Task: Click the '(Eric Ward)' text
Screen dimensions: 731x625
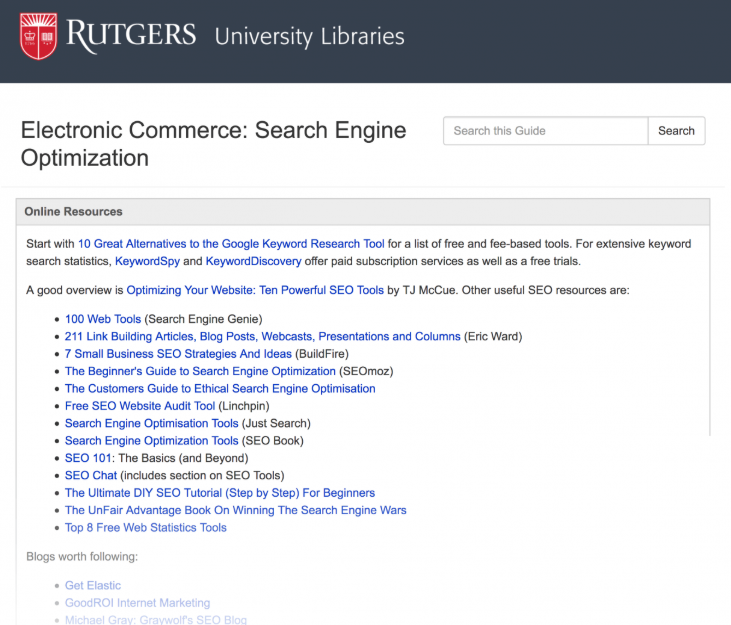Action: click(493, 337)
